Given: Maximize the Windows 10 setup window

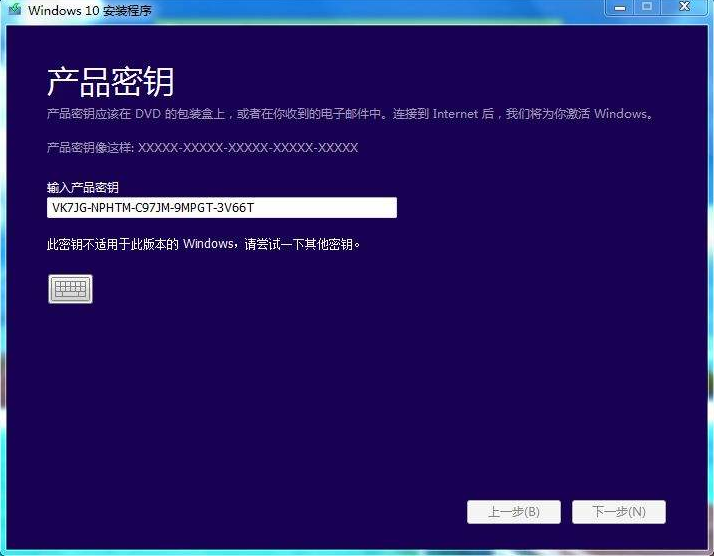Looking at the screenshot, I should click(647, 8).
